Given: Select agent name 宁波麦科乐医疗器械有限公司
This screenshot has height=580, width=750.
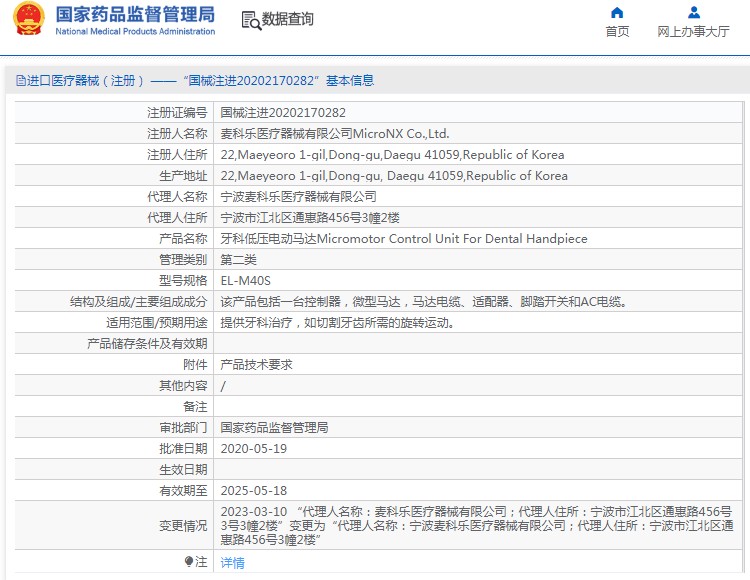Looking at the screenshot, I should pos(298,197).
